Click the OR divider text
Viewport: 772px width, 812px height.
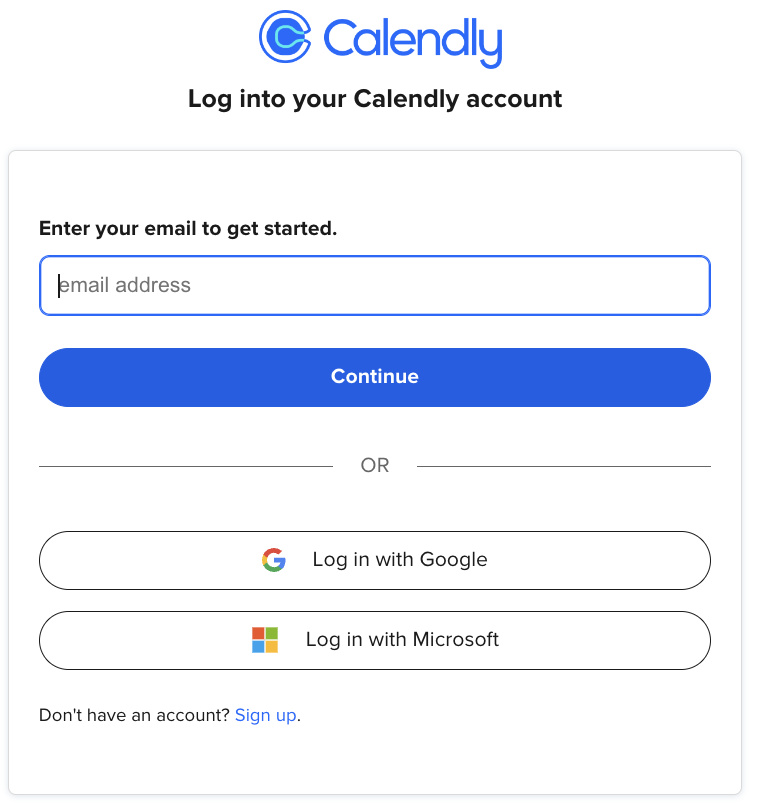tap(375, 466)
